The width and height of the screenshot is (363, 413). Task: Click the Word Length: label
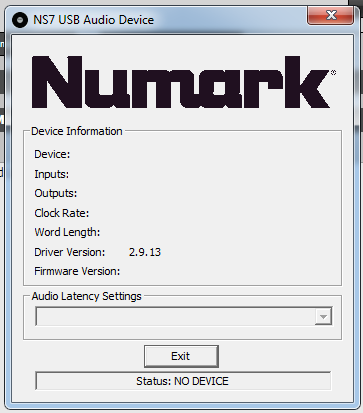tap(67, 232)
